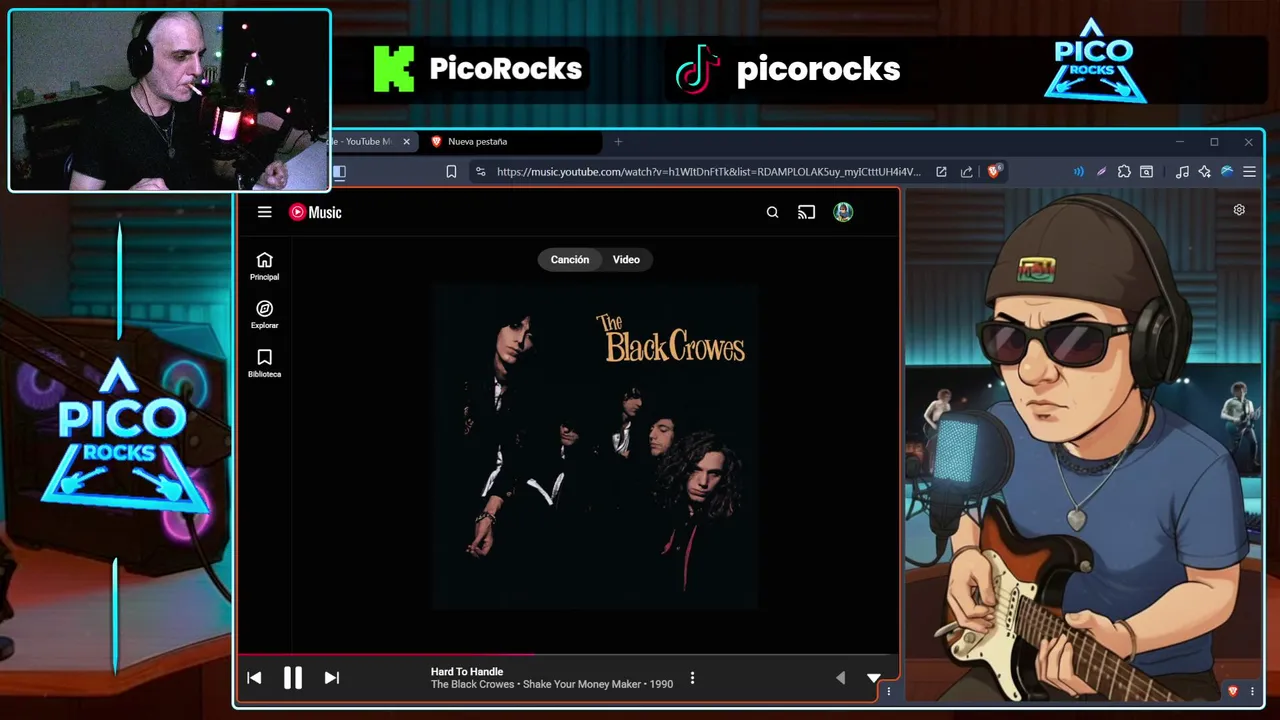Open the kebab menu on the left pane's bottom edge
The width and height of the screenshot is (1280, 720).
click(889, 691)
